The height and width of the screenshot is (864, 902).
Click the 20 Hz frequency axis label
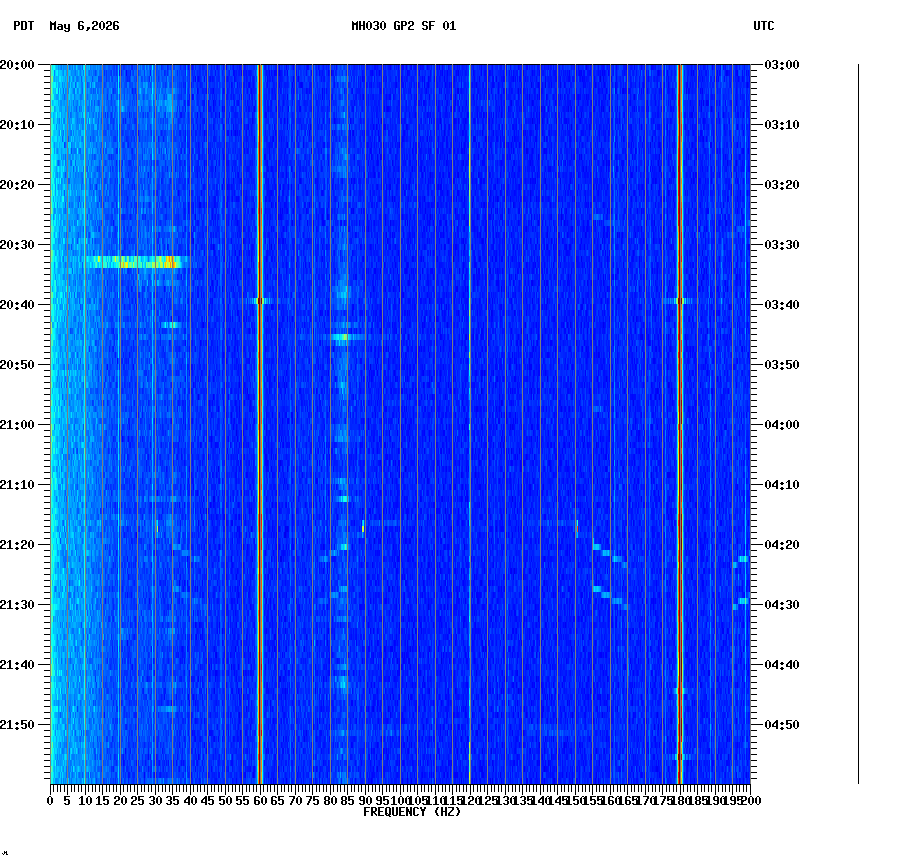[x=120, y=800]
